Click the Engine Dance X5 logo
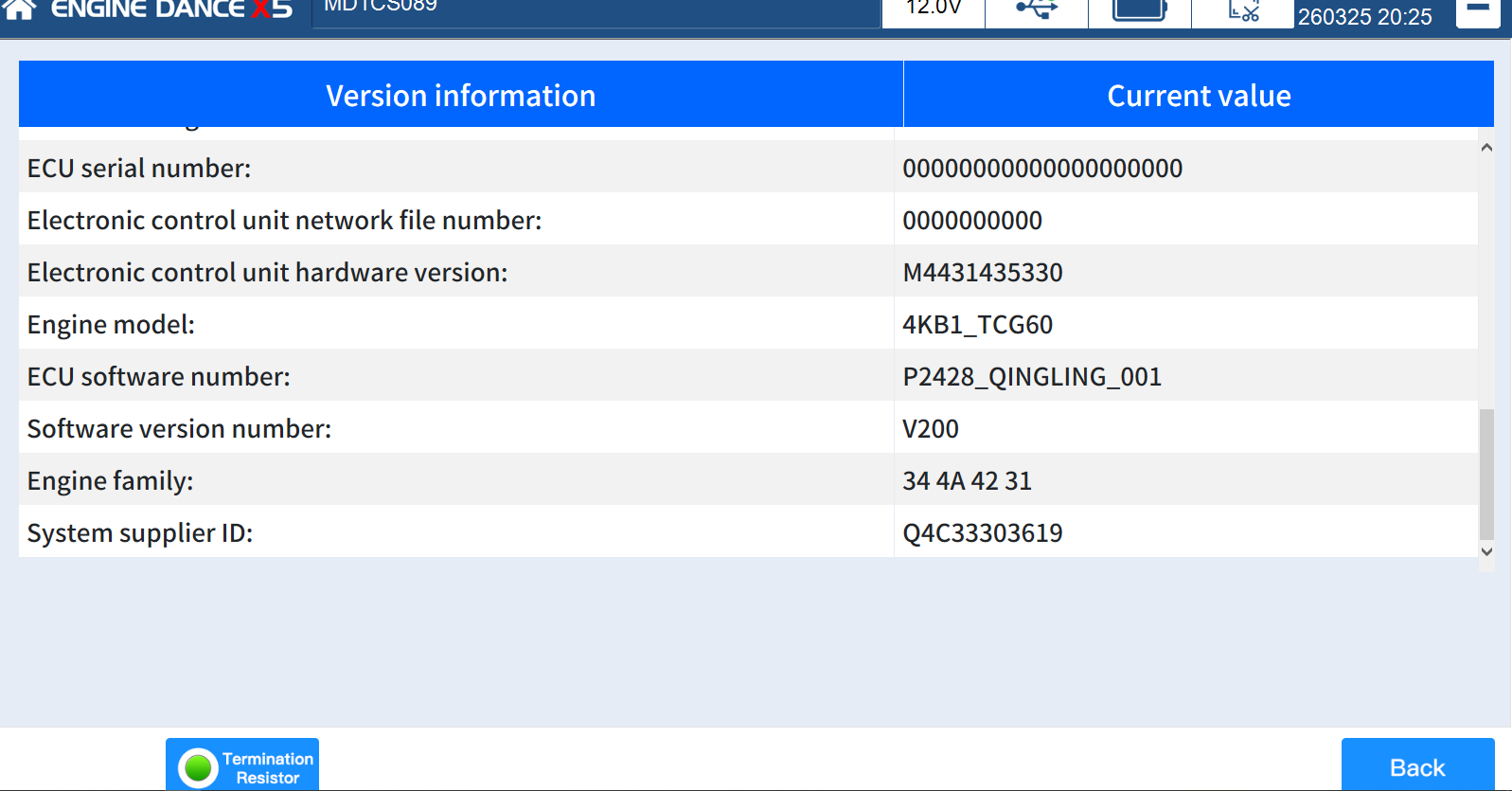The image size is (1512, 791). [x=171, y=9]
